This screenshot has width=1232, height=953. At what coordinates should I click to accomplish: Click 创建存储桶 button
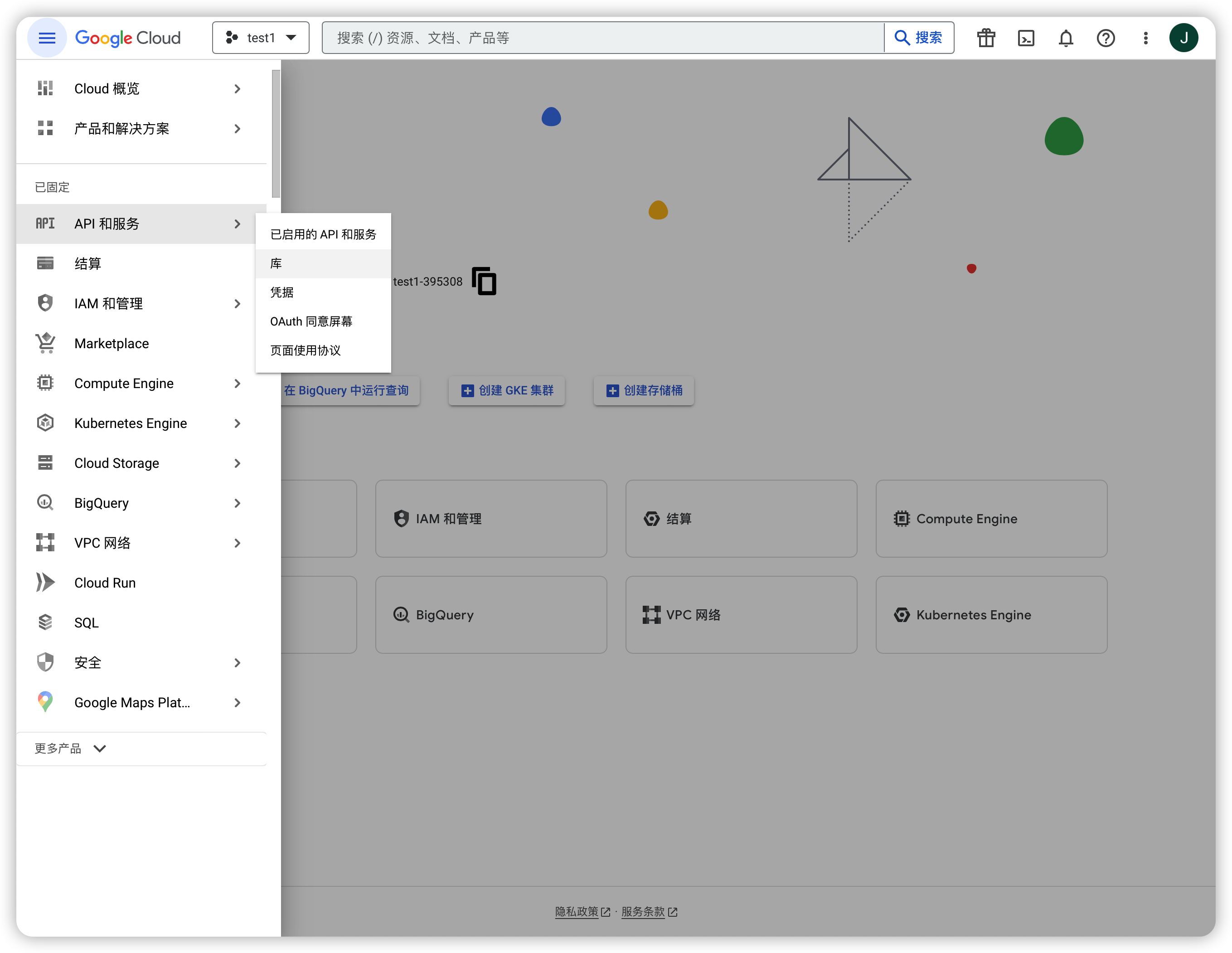point(644,390)
